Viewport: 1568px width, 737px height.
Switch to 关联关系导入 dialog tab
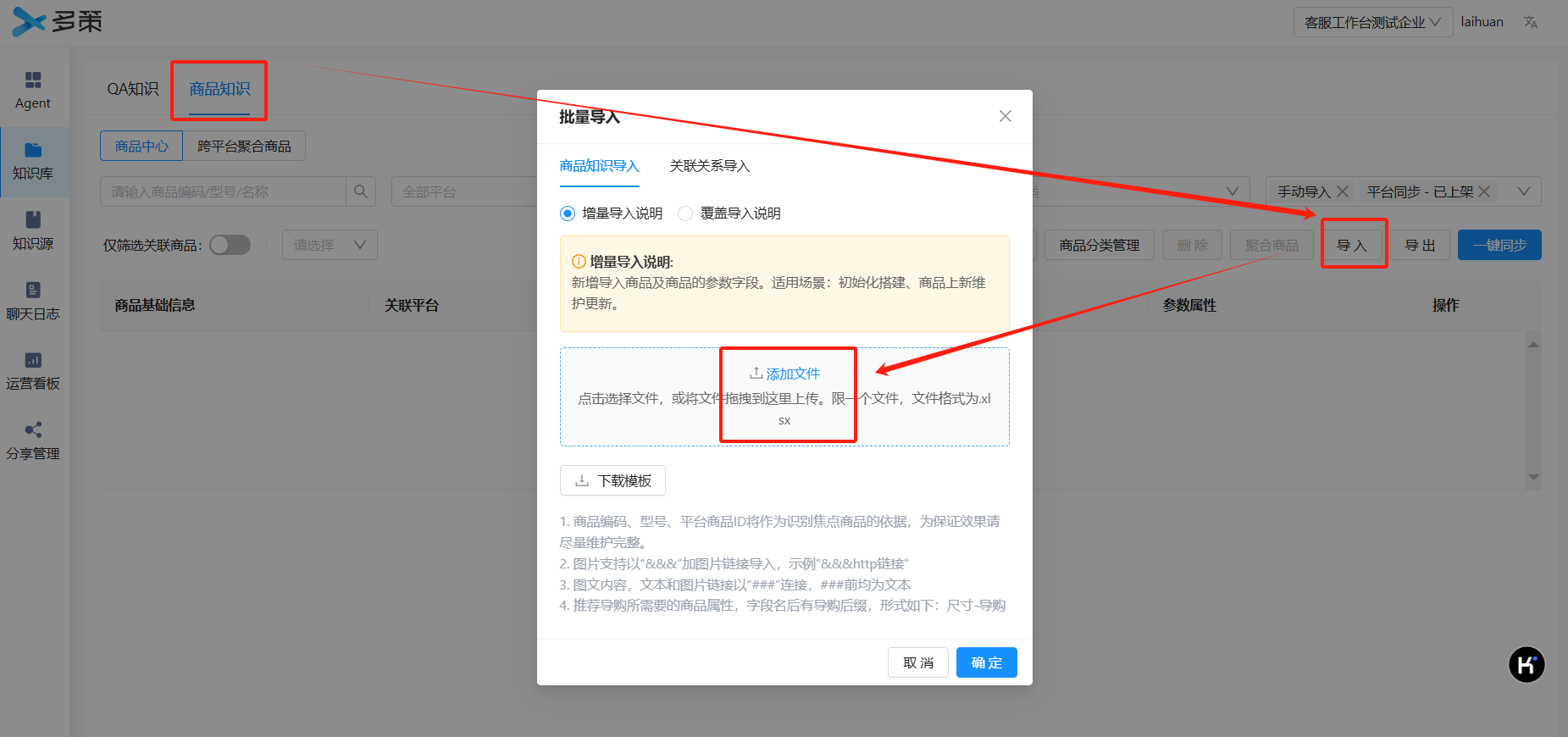coord(710,166)
